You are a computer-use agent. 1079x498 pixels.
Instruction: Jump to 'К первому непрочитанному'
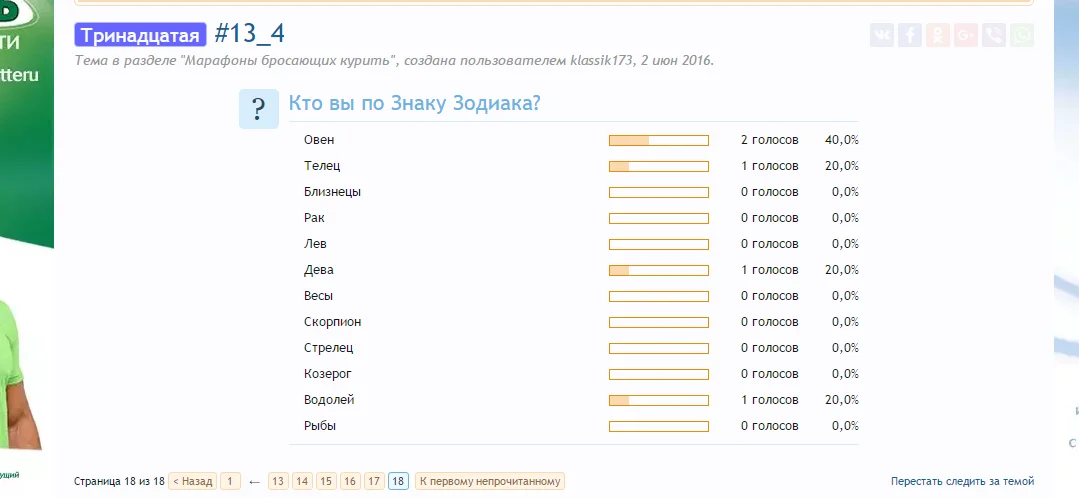tap(489, 481)
